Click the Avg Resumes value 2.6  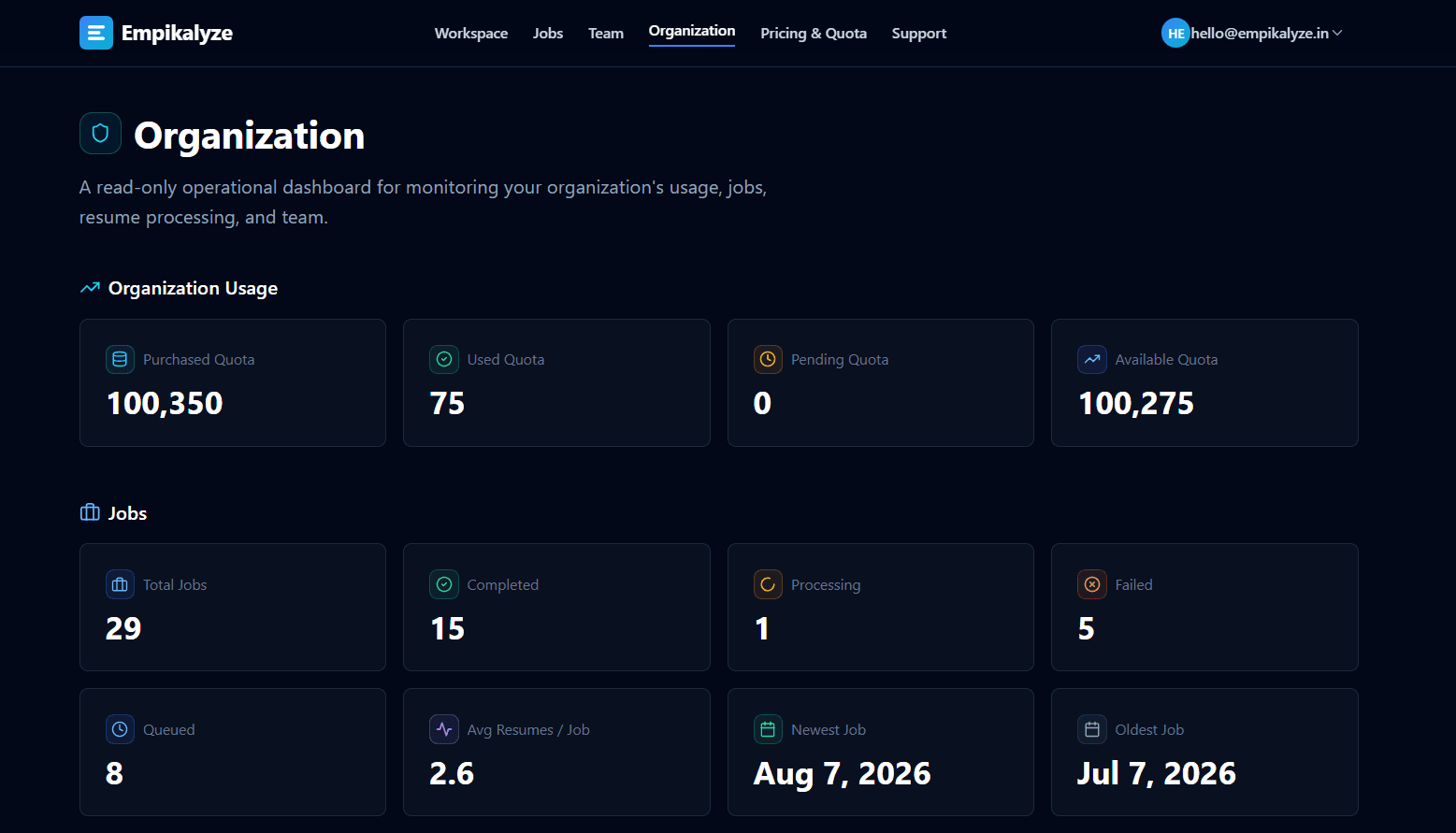click(452, 773)
